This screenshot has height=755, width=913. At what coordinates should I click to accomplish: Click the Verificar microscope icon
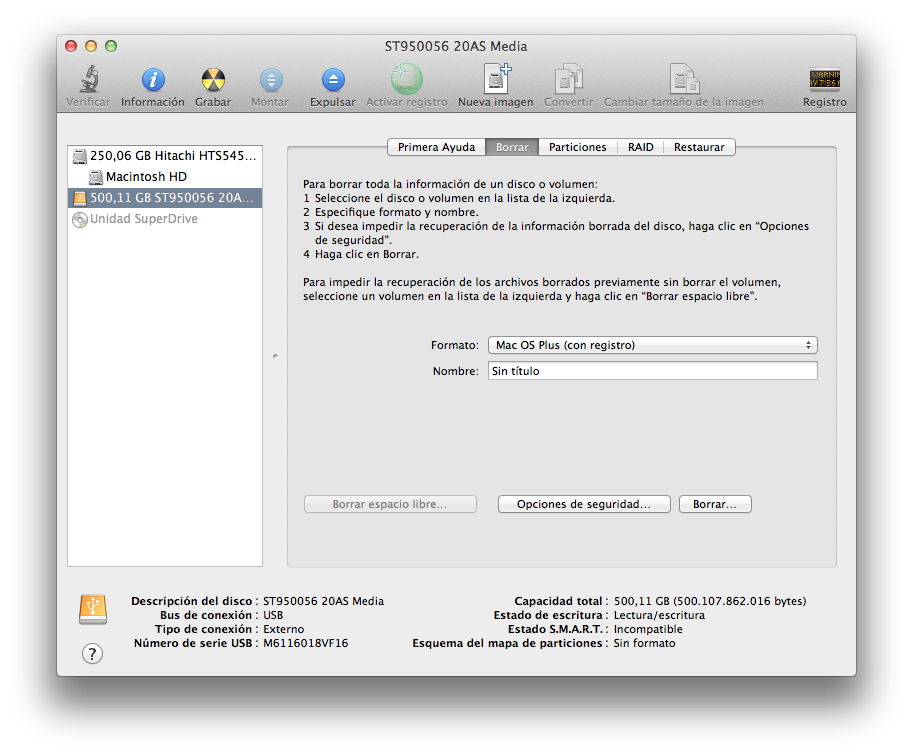pyautogui.click(x=88, y=80)
